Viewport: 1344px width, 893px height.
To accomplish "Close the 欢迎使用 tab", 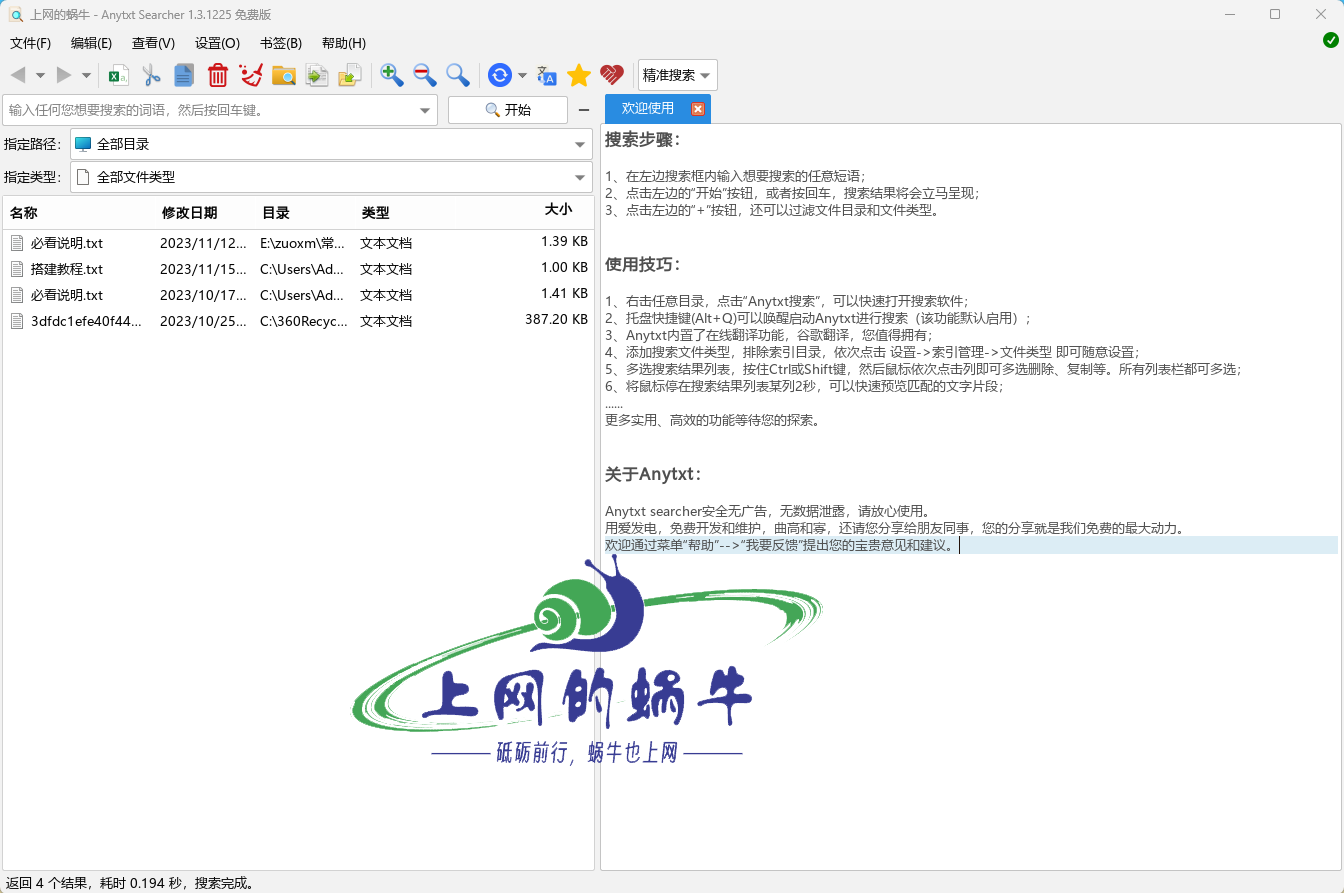I will point(698,109).
